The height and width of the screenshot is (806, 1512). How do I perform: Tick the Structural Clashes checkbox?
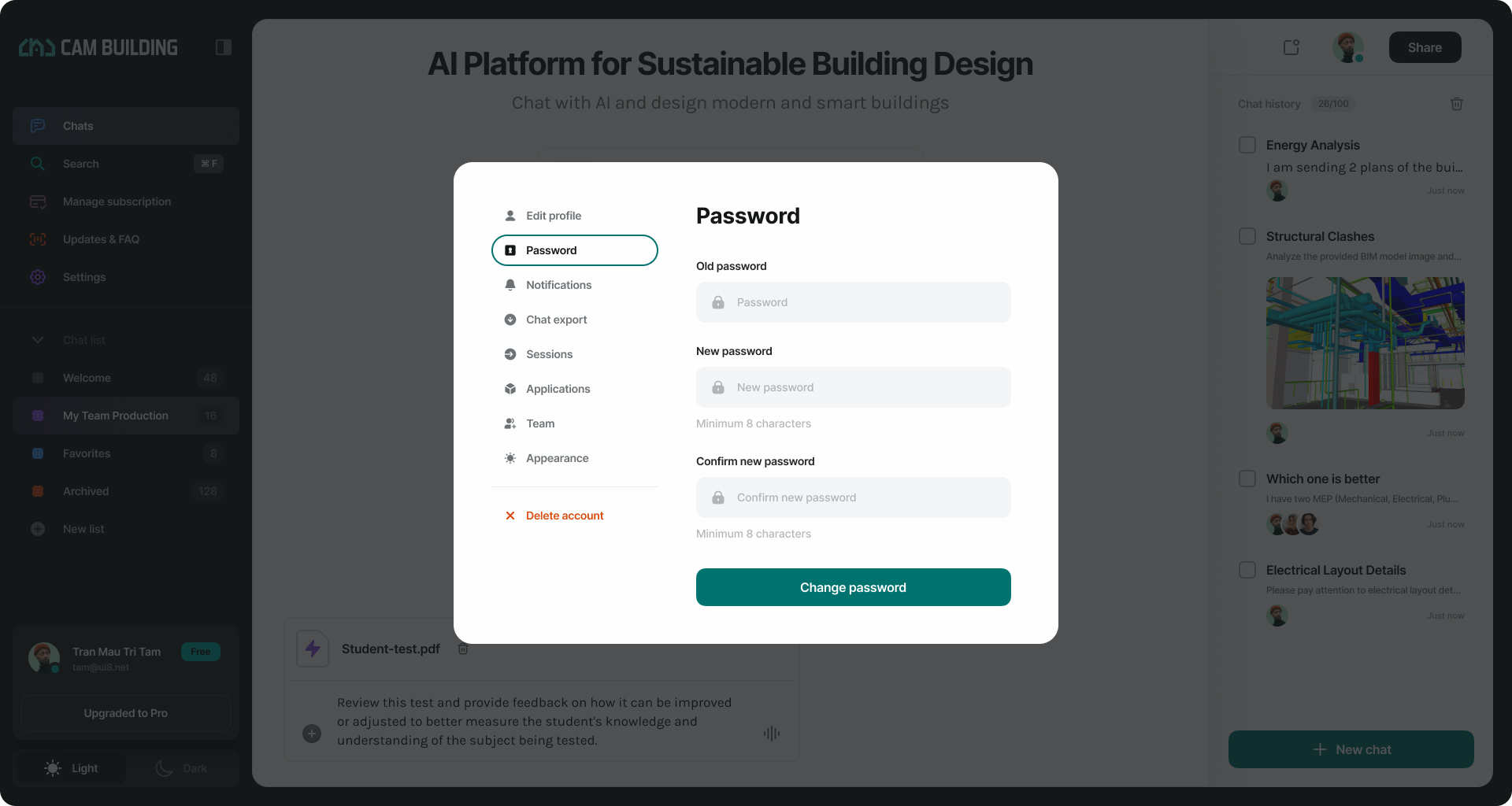(x=1247, y=236)
